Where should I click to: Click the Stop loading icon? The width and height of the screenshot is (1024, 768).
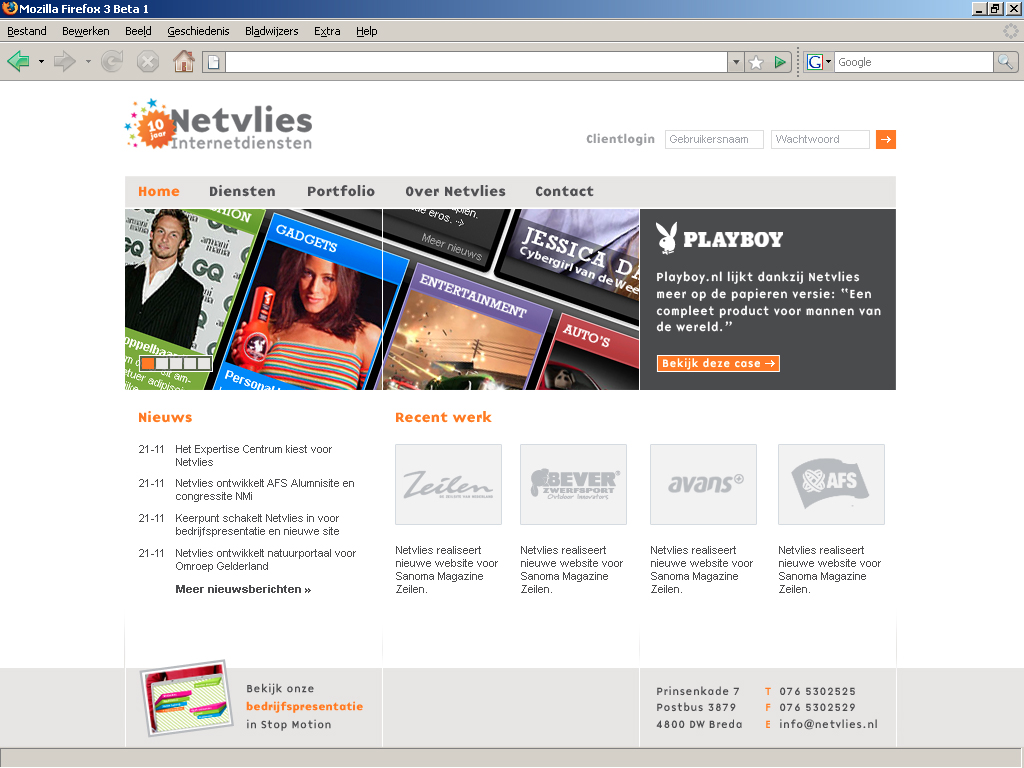[148, 62]
